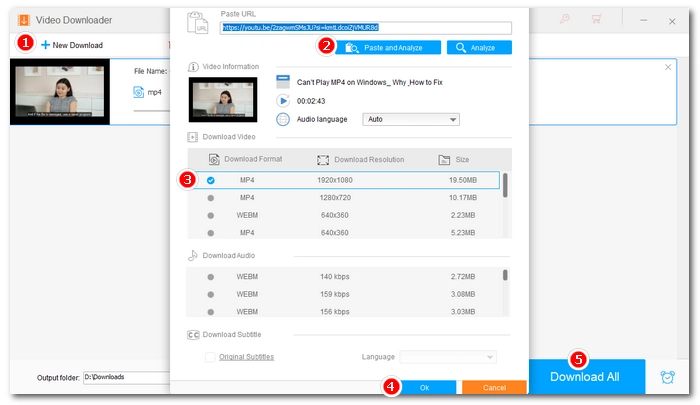
Task: Expand the subtitle Language dropdown
Action: [448, 357]
